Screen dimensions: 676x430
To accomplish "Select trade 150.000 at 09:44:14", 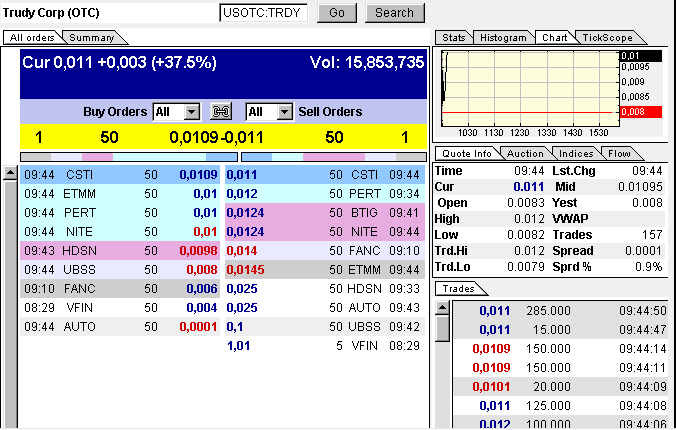I will [x=560, y=348].
